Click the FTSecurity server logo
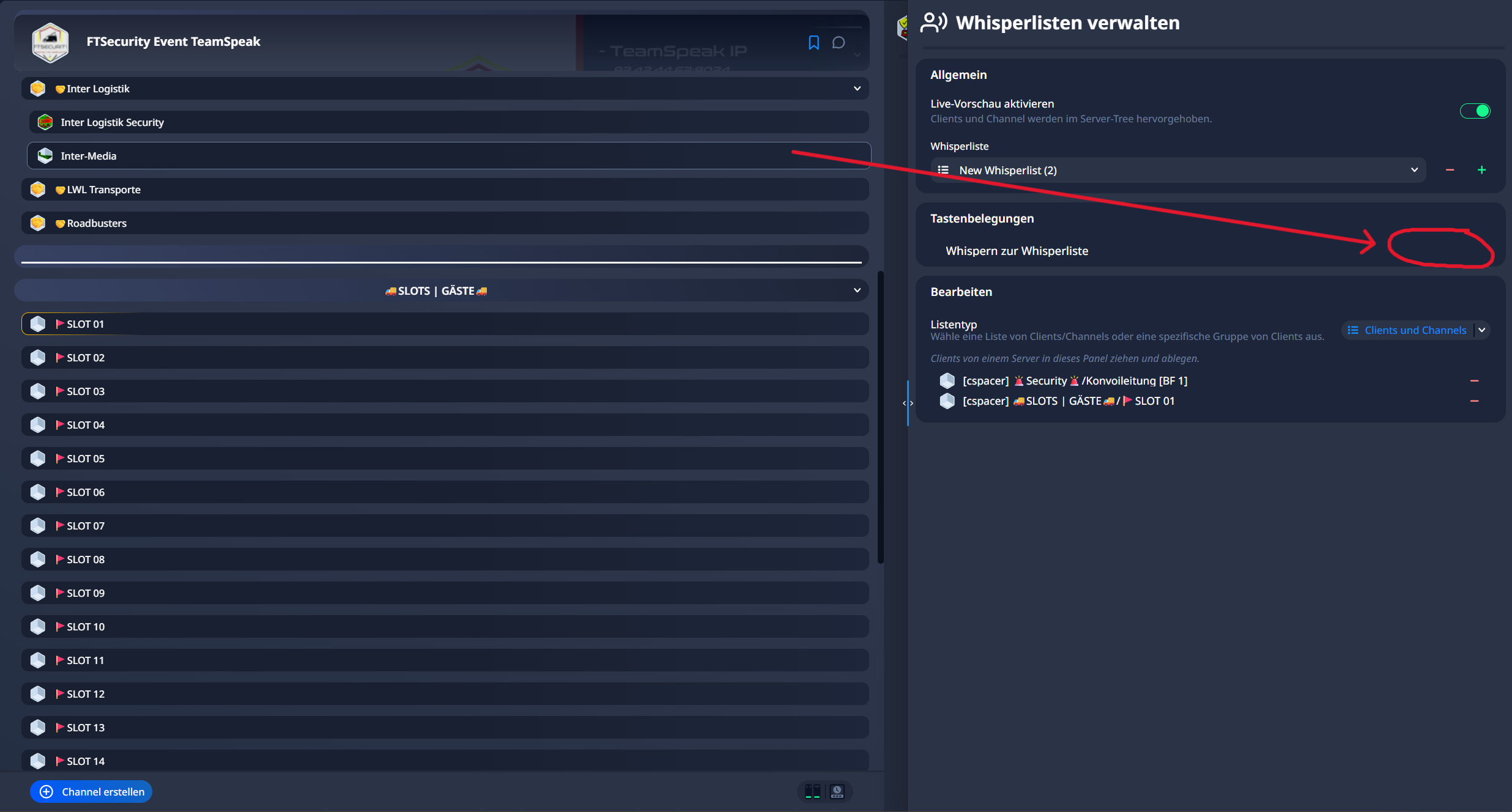The width and height of the screenshot is (1512, 812). [50, 42]
